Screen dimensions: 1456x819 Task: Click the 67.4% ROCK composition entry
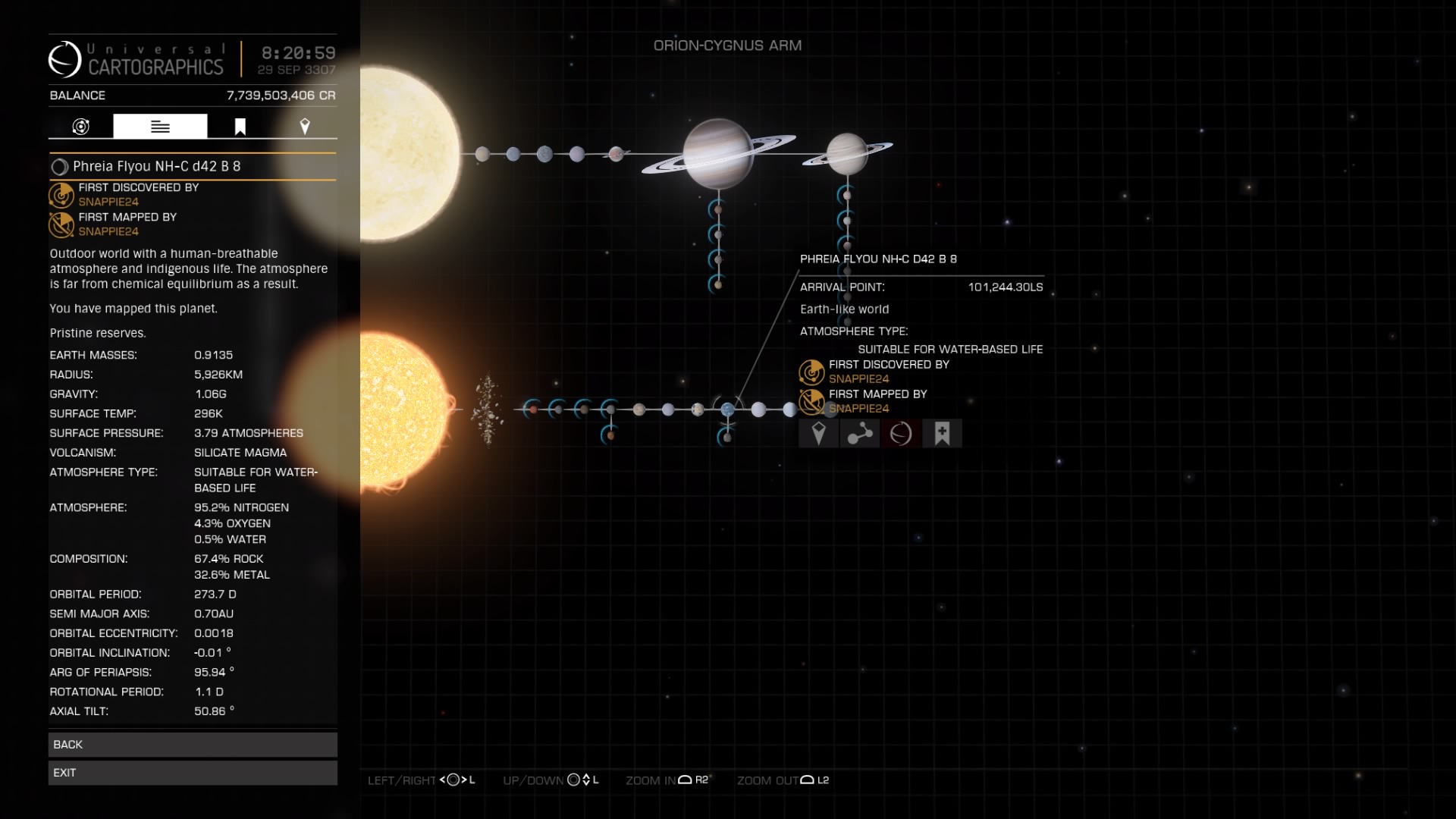point(228,559)
